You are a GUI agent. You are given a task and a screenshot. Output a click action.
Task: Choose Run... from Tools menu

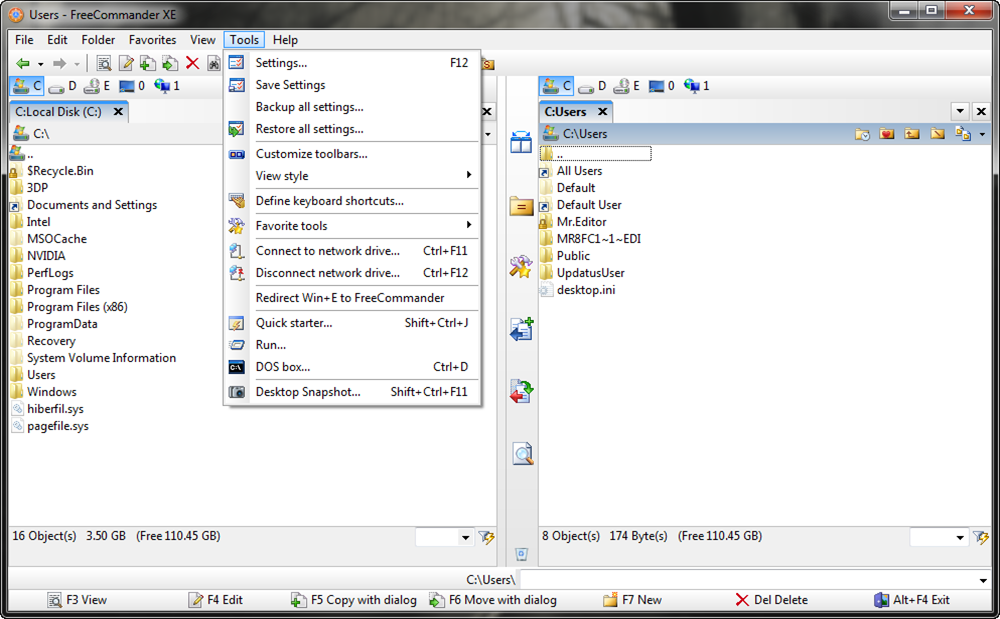tap(352, 345)
